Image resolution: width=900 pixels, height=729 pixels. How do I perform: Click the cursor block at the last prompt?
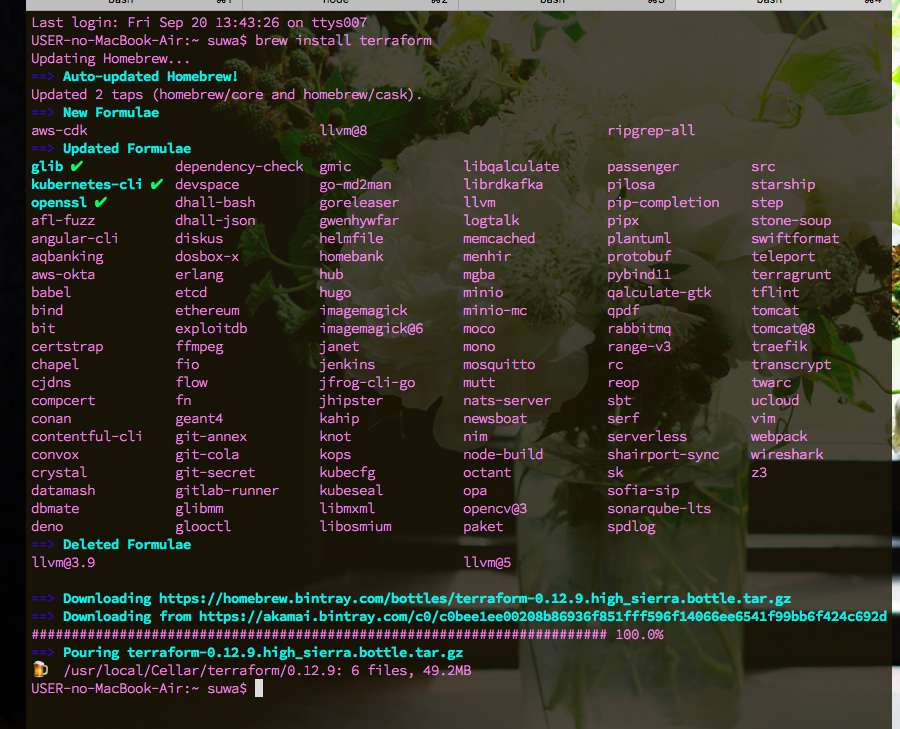point(259,689)
